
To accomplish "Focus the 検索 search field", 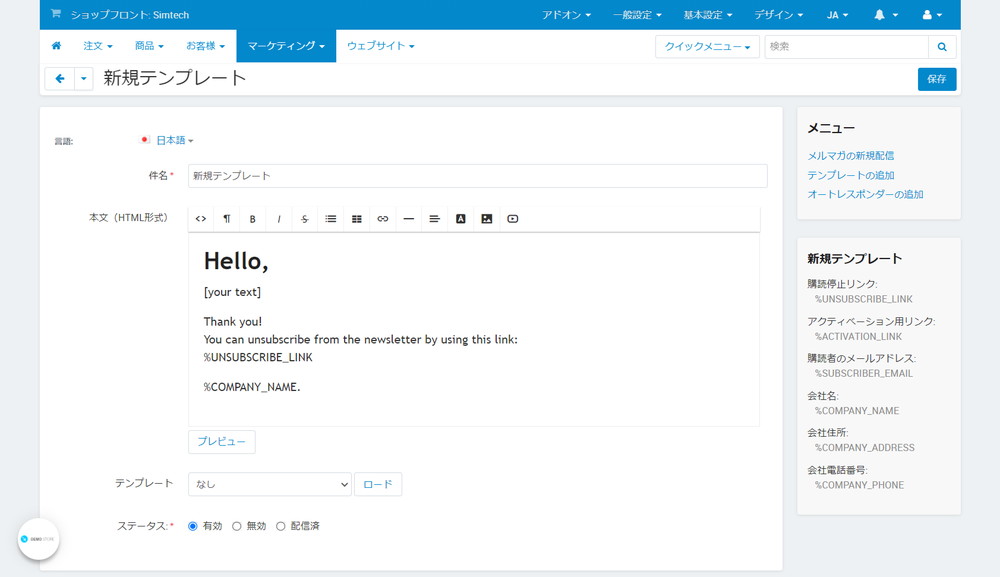I will click(x=847, y=47).
